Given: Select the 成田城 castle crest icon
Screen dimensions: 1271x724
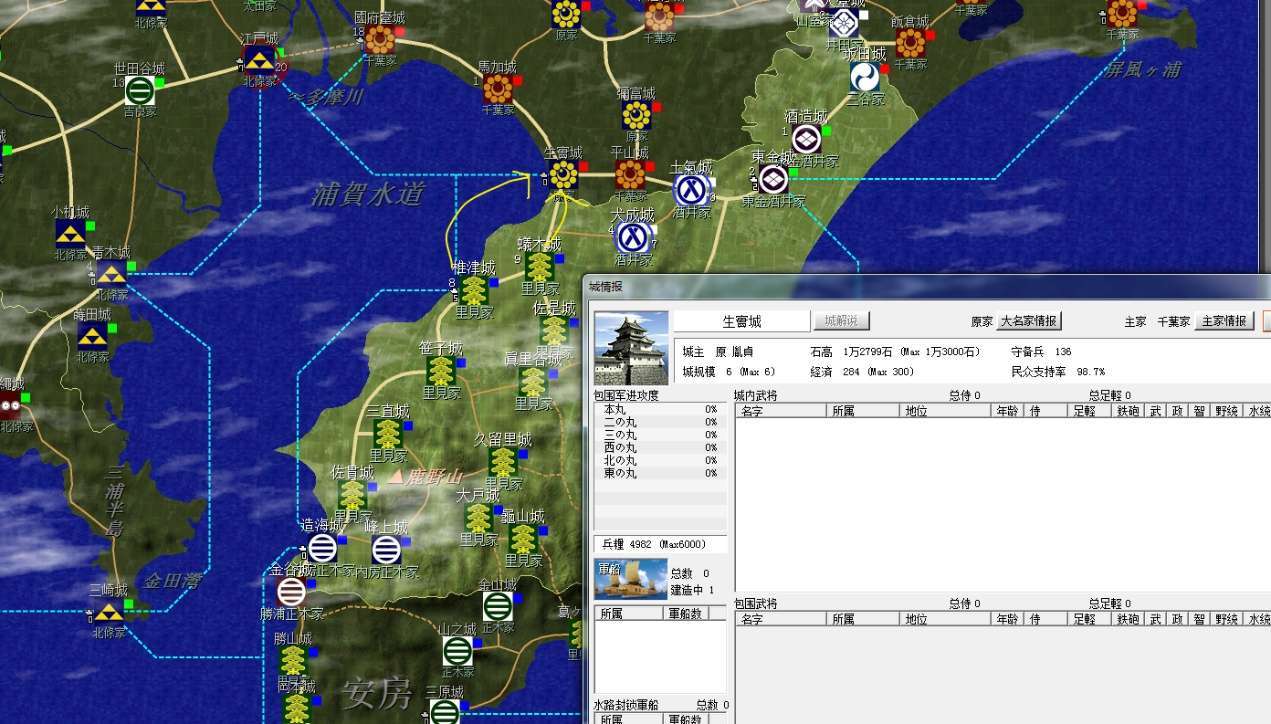Looking at the screenshot, I should pos(866,77).
